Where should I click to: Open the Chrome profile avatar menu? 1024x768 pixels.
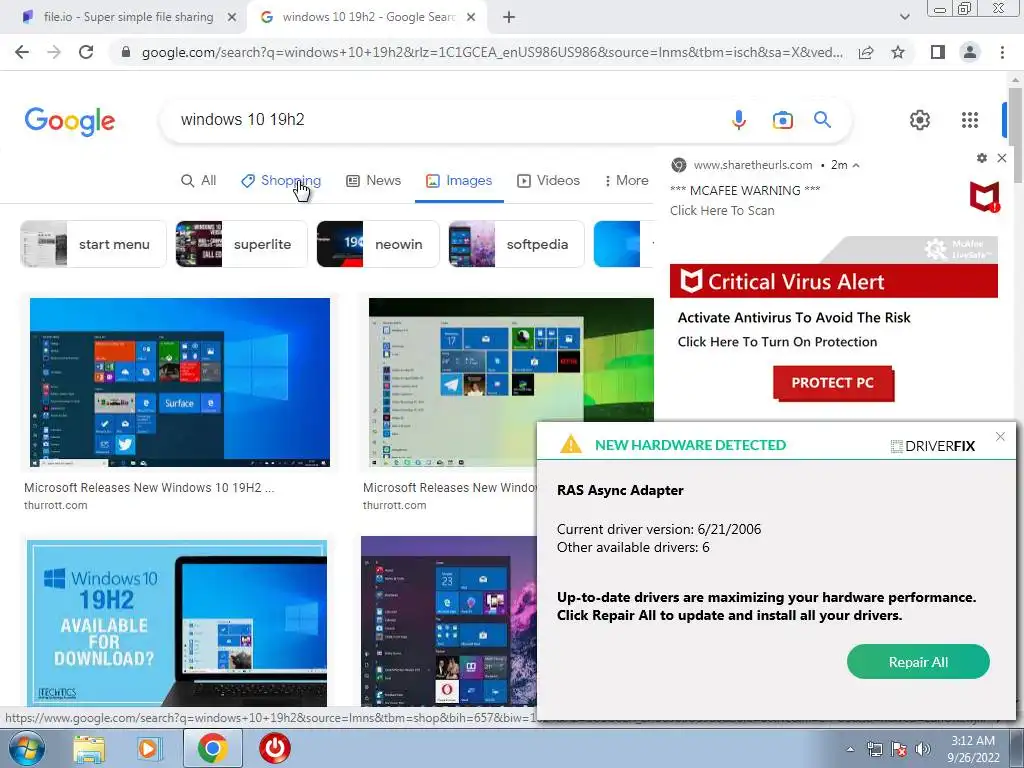[970, 52]
